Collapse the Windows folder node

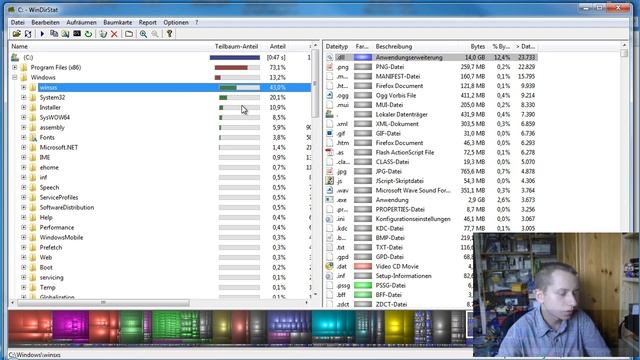pos(15,78)
